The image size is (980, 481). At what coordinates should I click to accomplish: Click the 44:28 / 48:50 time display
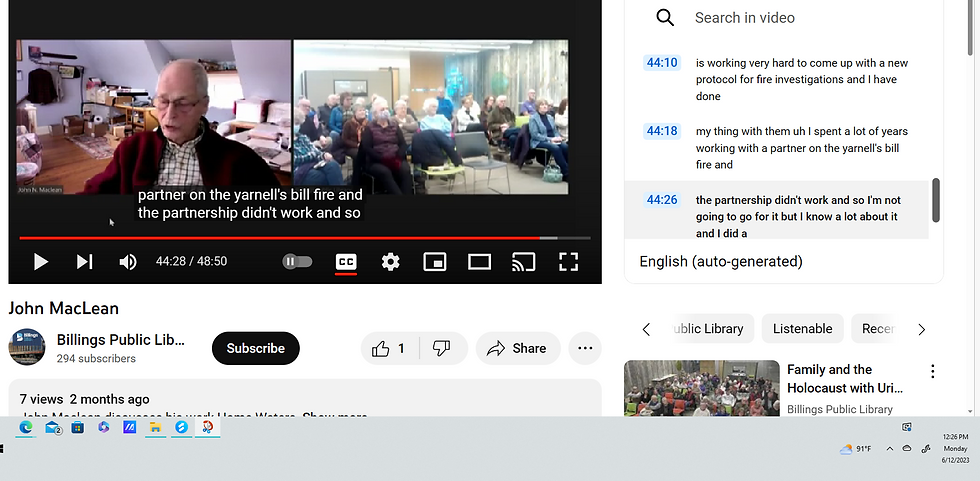191,261
